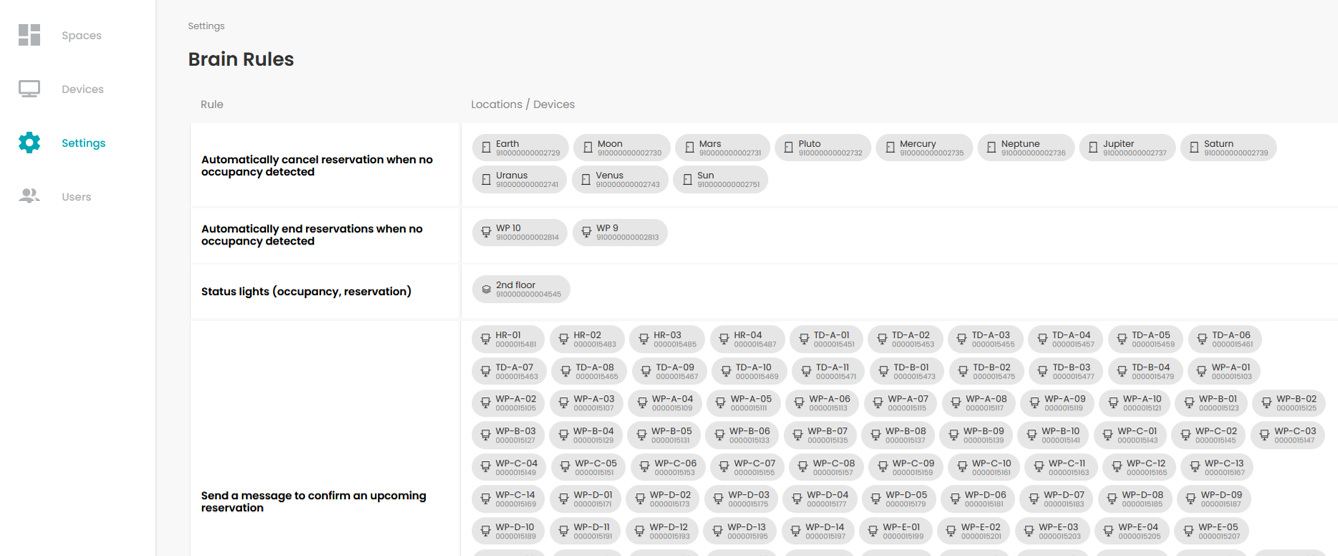Click the door icon on Mars chip
The height and width of the screenshot is (556, 1338).
pos(689,148)
